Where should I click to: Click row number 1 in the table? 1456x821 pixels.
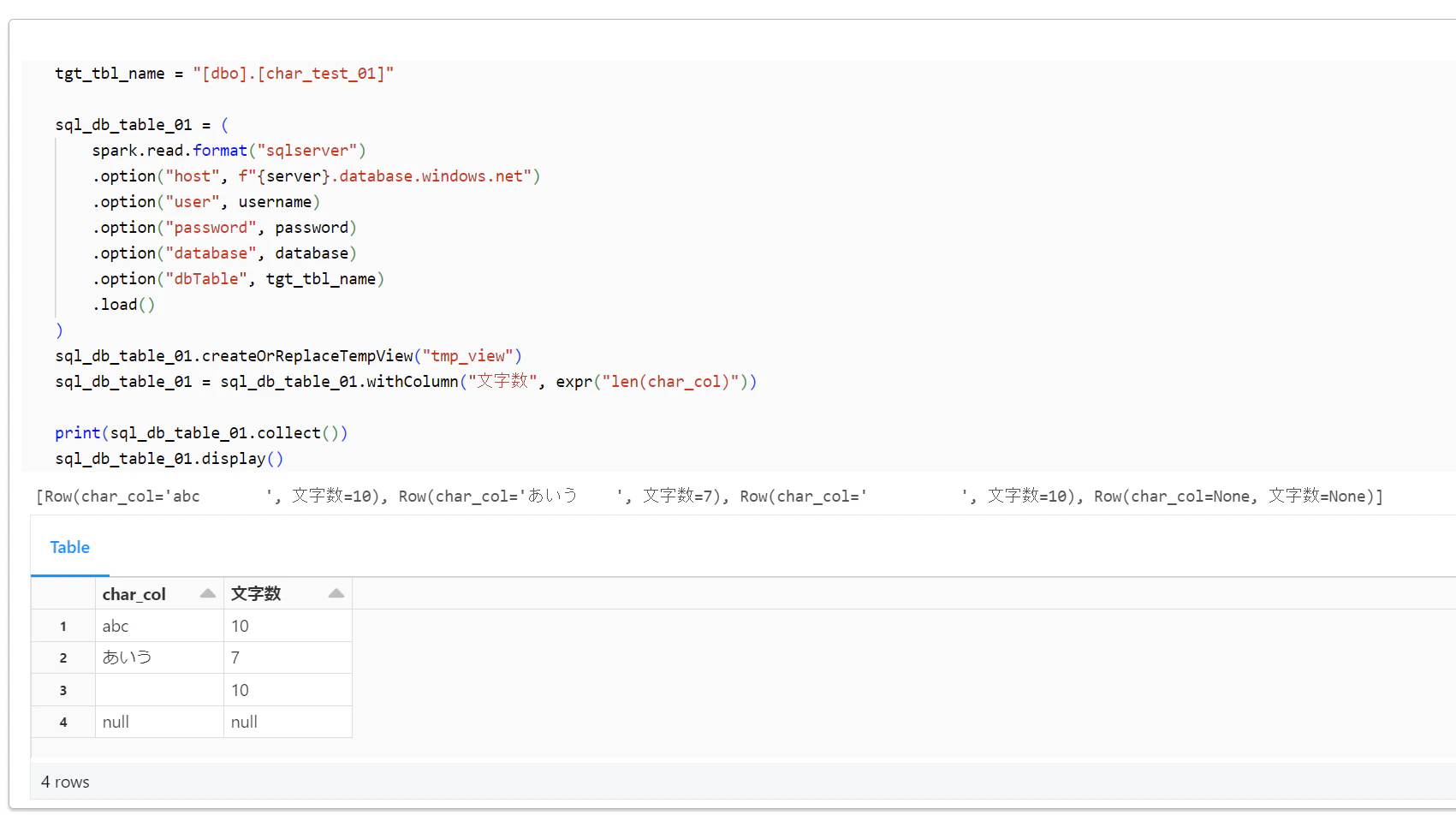[63, 626]
